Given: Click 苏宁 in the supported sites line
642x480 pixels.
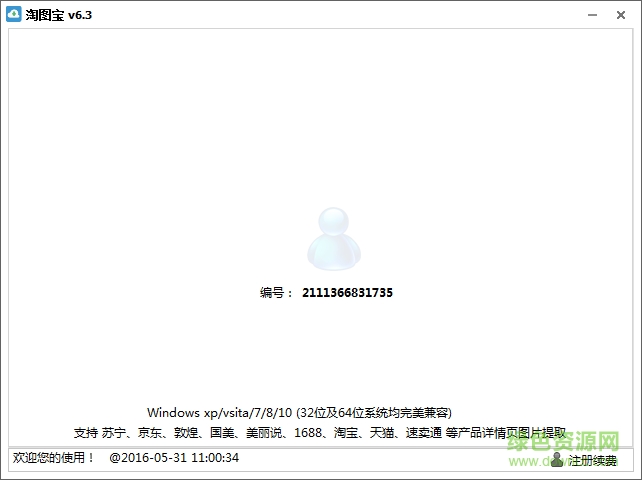Looking at the screenshot, I should click(116, 433).
